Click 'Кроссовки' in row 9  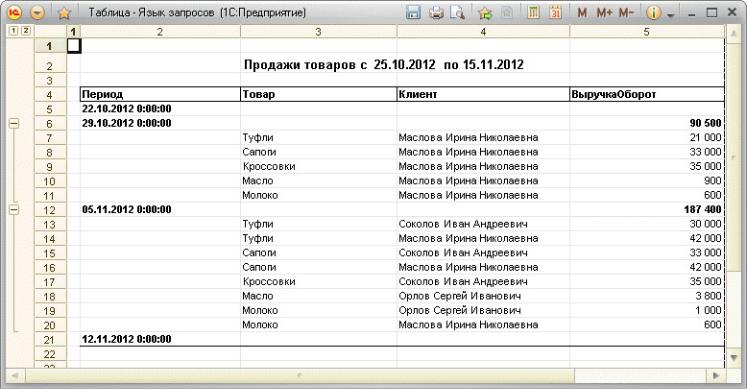tap(269, 167)
